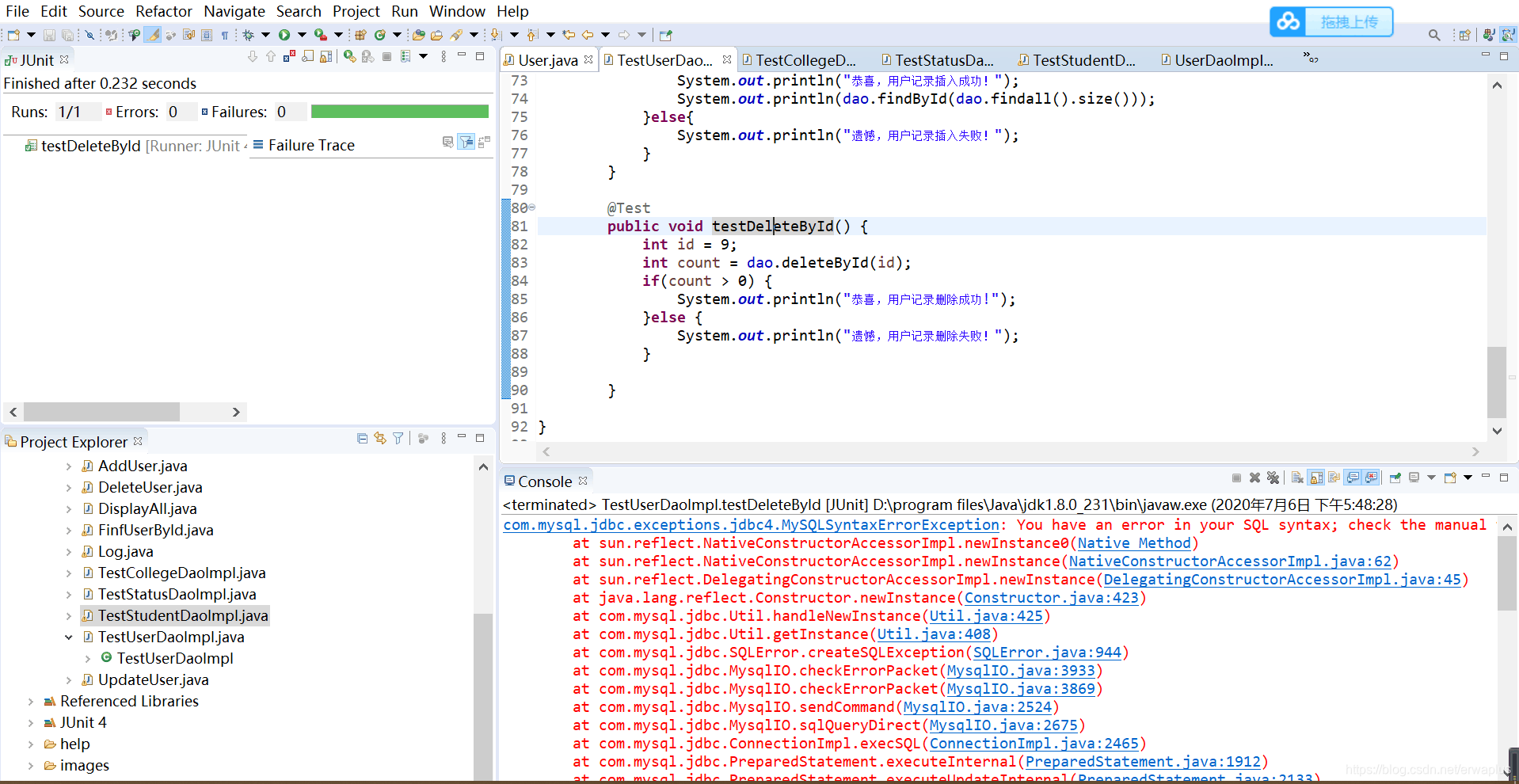Click Remove All Terminated Launches icon

click(x=1273, y=478)
